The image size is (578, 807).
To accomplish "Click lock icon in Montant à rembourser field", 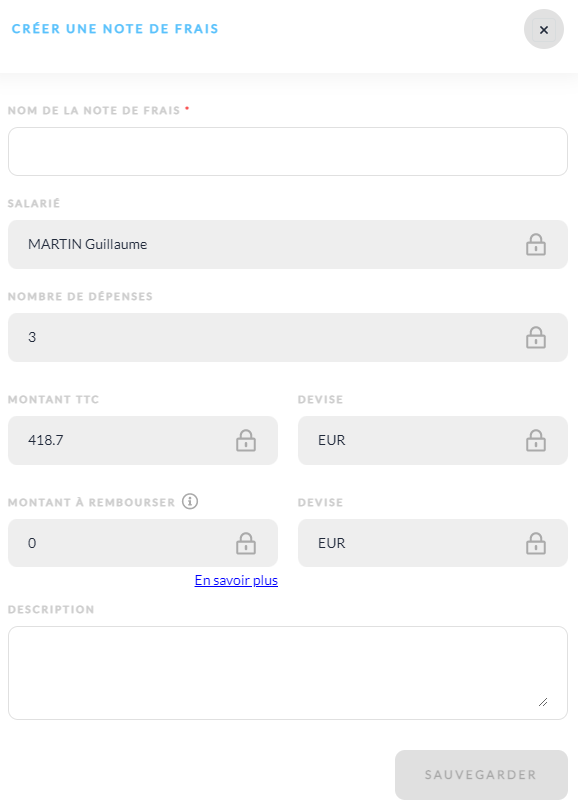I will [246, 543].
